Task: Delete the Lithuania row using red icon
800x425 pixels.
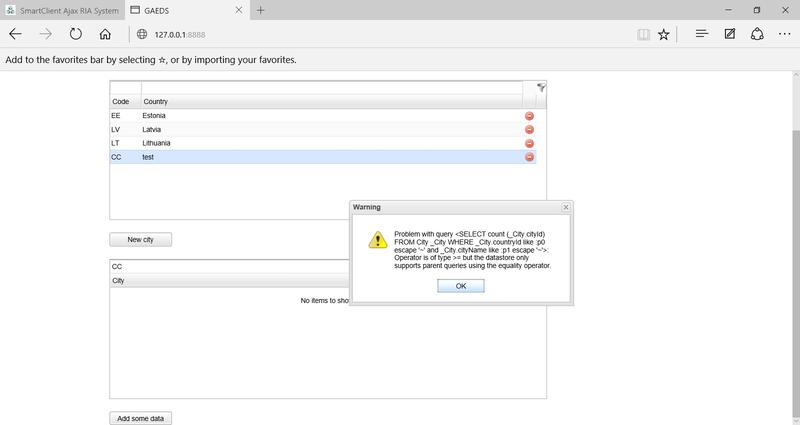Action: coord(530,143)
